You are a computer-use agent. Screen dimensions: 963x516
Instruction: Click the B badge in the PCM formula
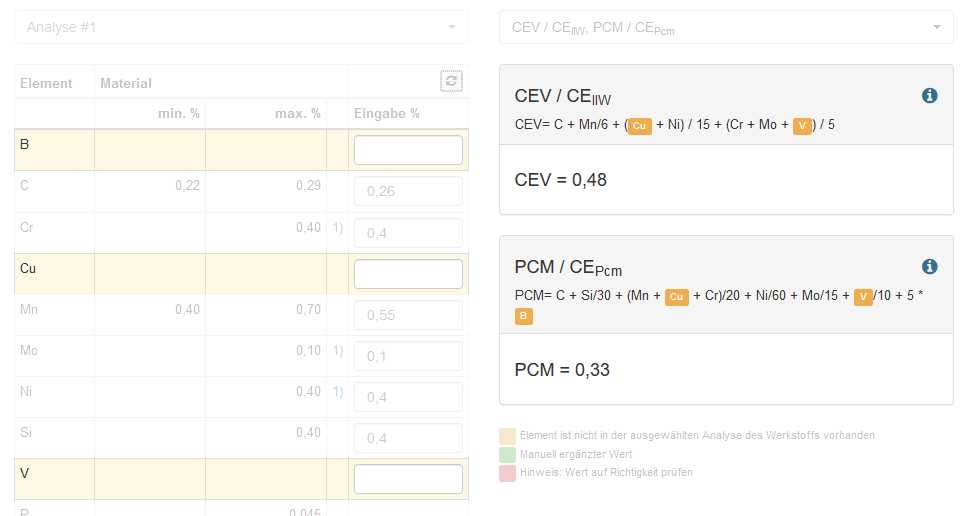pyautogui.click(x=524, y=317)
